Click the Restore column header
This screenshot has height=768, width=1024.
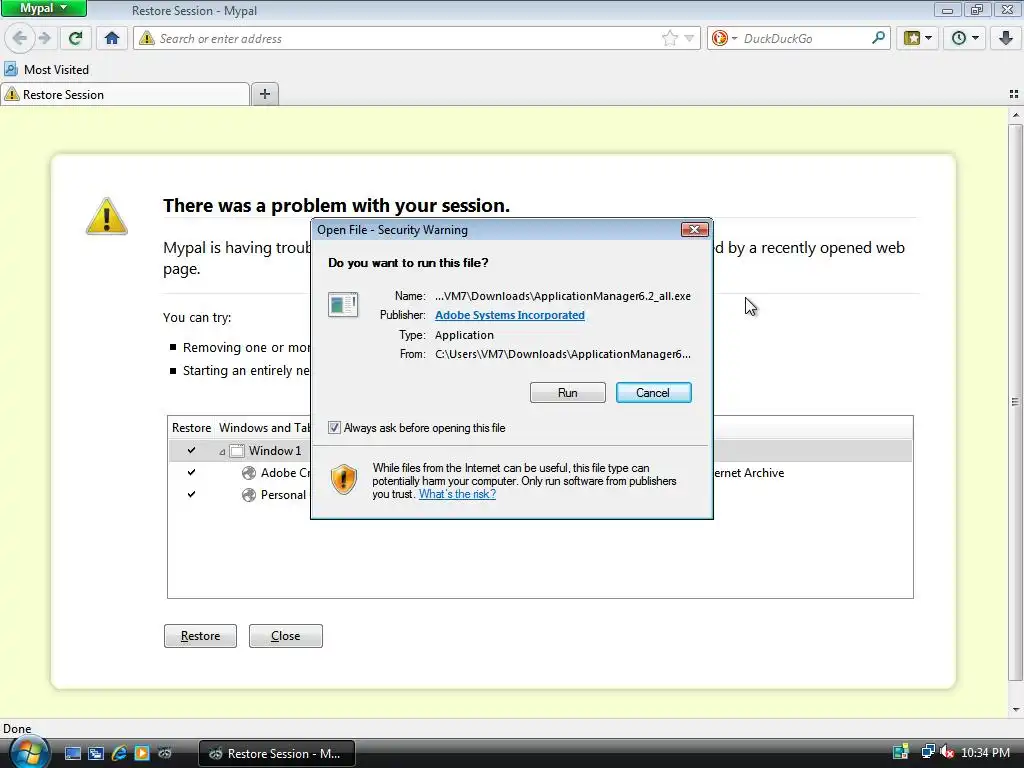coord(191,428)
